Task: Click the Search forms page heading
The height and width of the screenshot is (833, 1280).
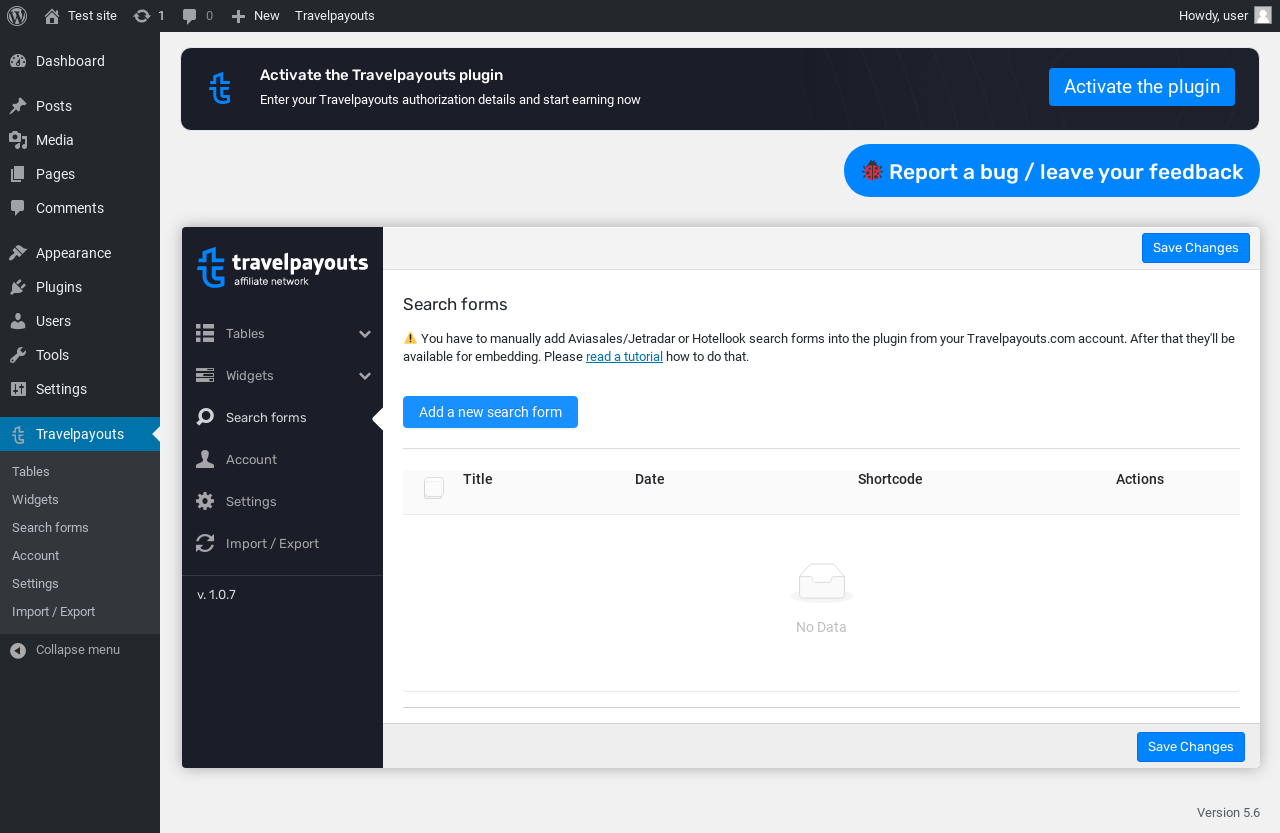Action: pos(455,305)
